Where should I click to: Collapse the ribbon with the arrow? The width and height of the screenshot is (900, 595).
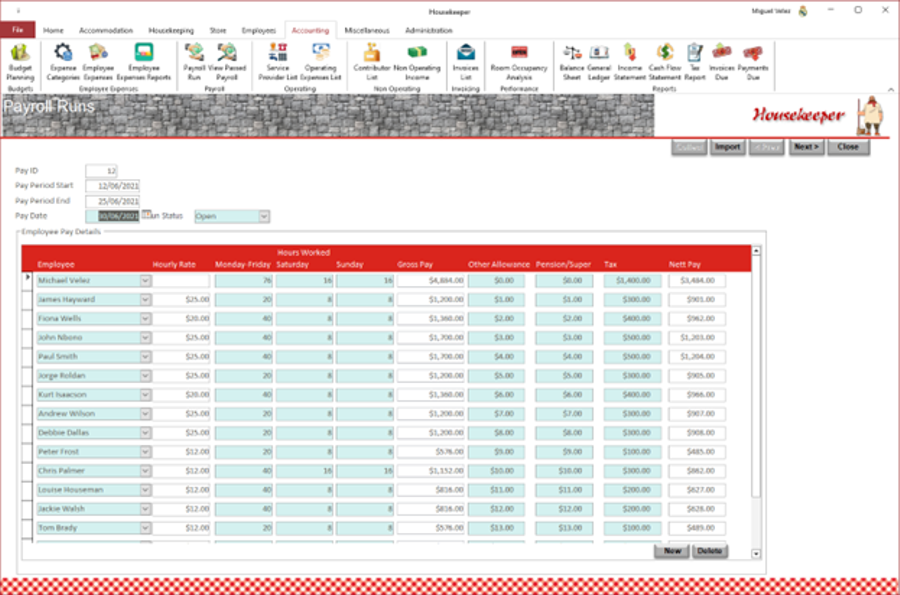tap(890, 90)
